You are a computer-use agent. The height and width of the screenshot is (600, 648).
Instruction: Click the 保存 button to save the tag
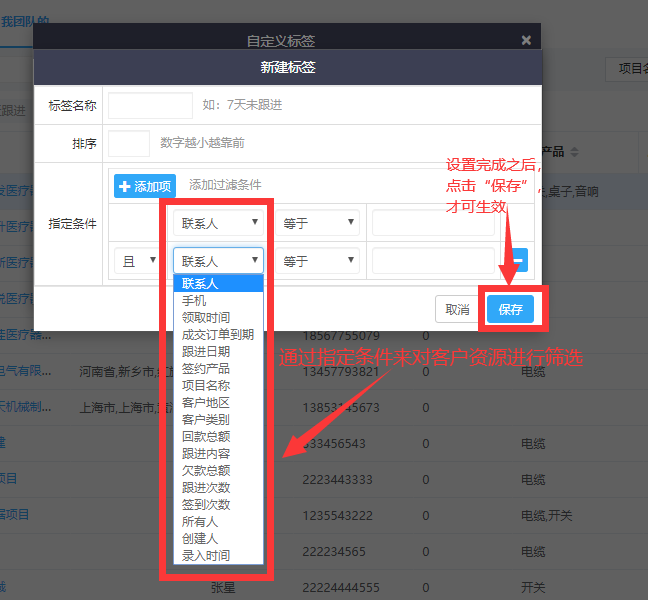point(510,309)
